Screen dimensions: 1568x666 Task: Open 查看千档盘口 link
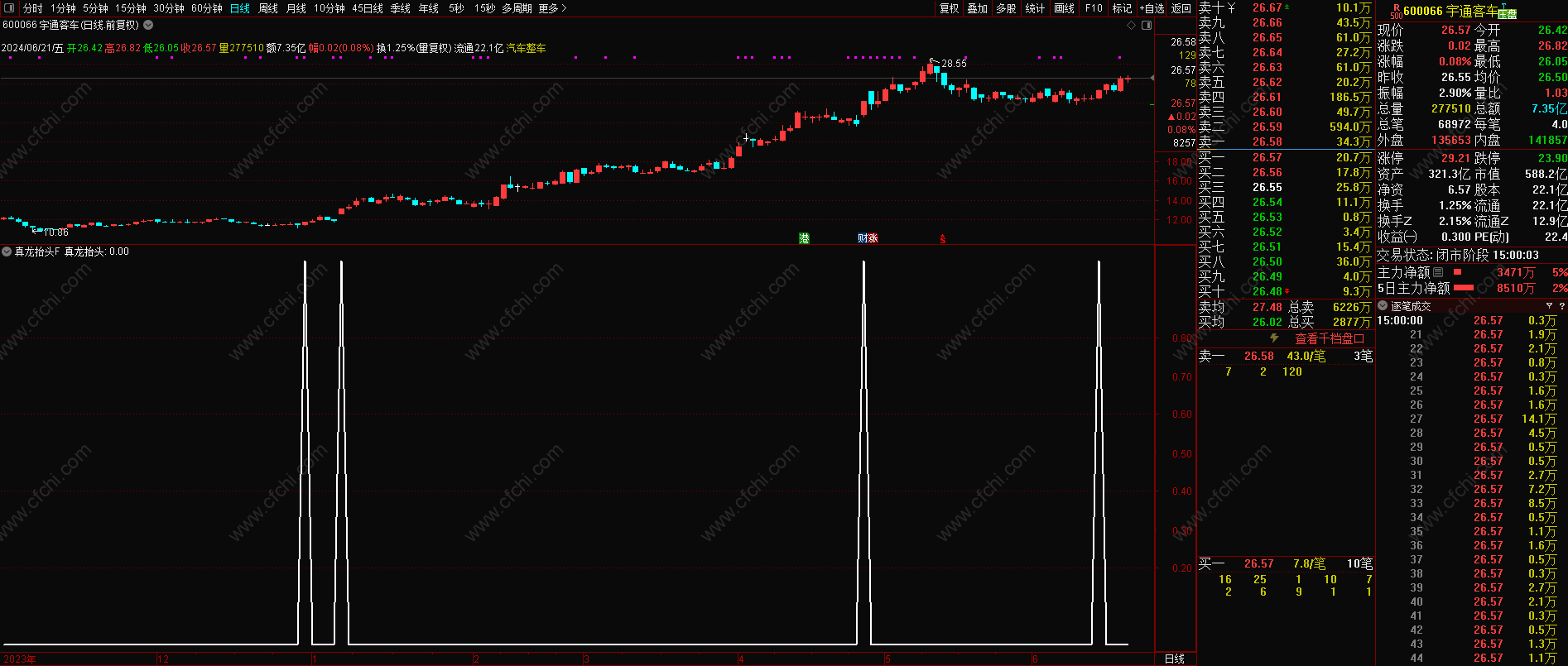coord(1330,338)
